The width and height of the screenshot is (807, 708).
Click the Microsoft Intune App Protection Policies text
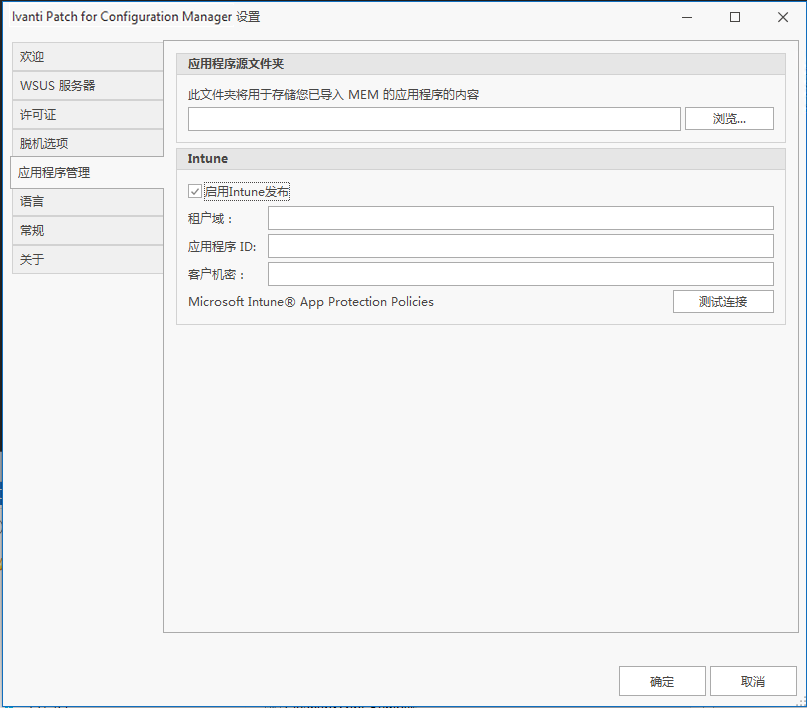point(311,302)
